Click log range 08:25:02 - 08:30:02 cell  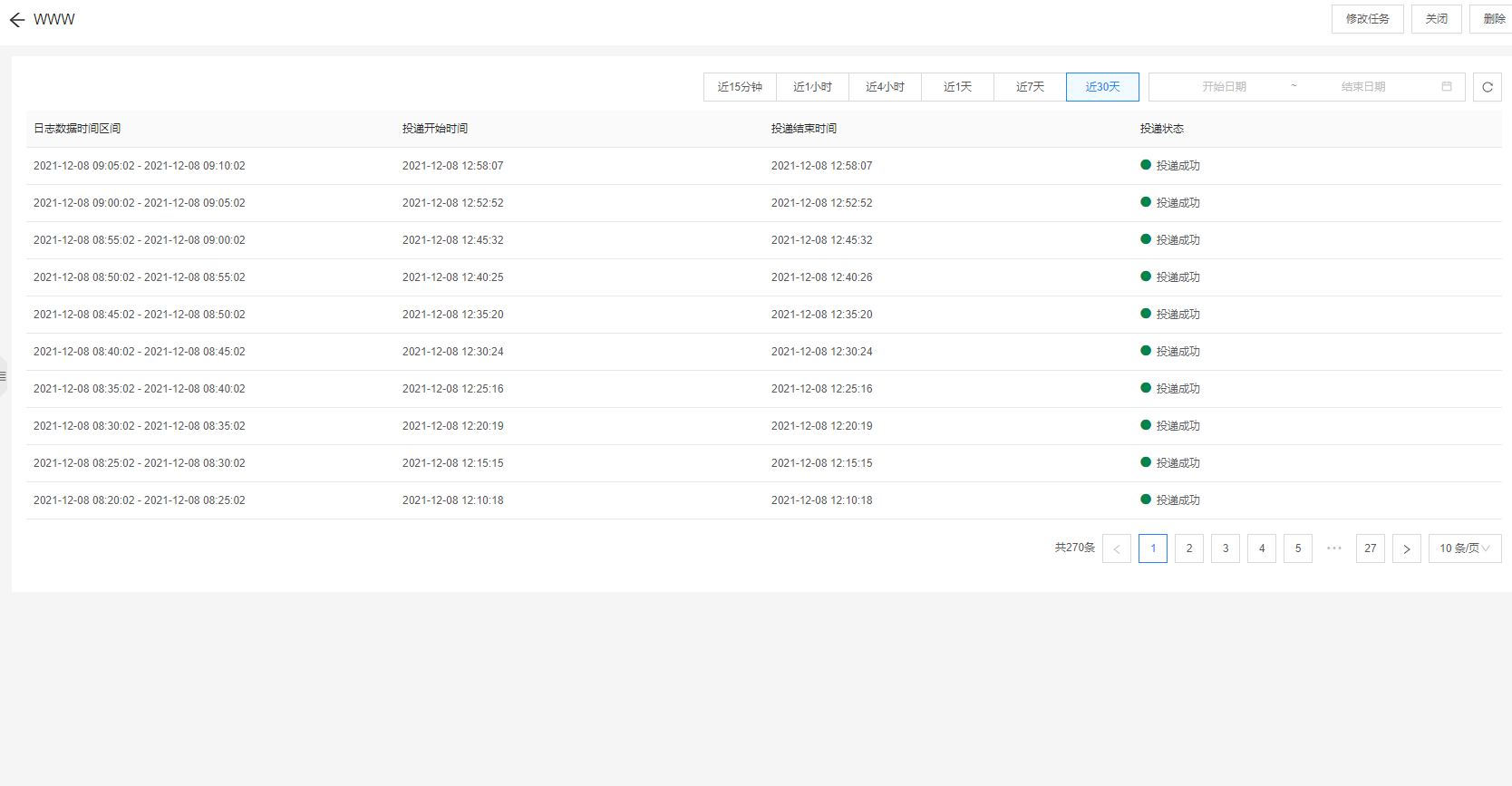140,463
